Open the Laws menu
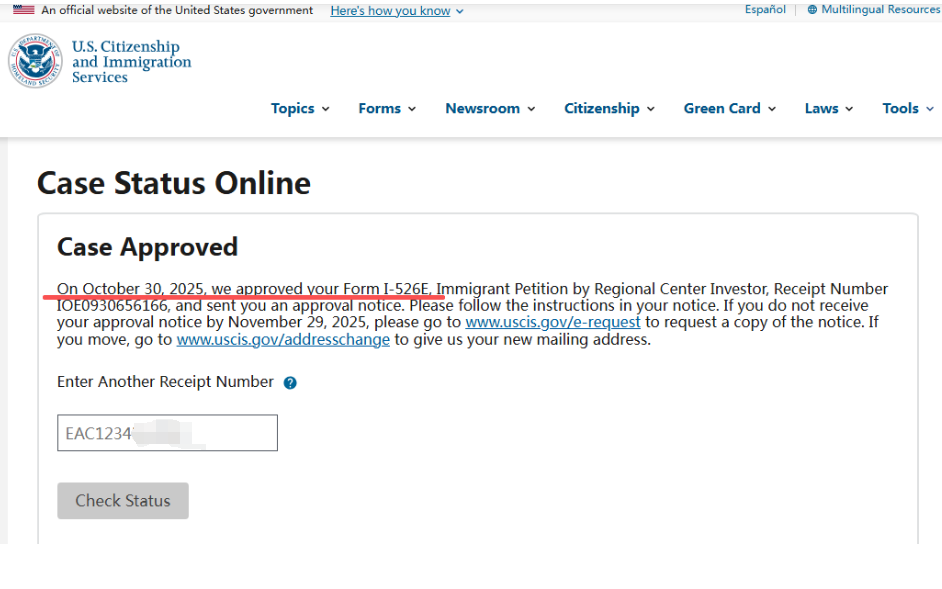This screenshot has height=589, width=942. click(x=829, y=108)
